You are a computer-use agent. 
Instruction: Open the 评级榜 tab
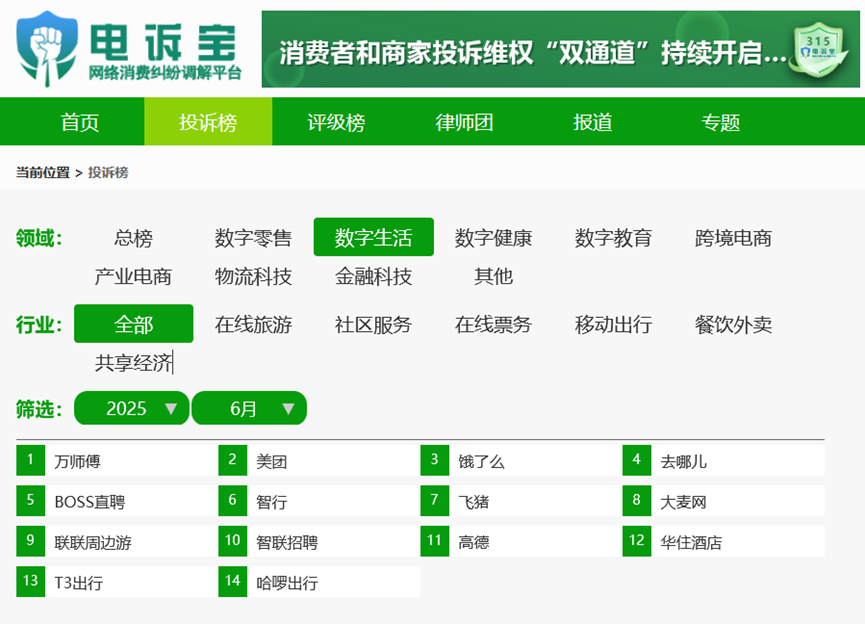(x=336, y=122)
